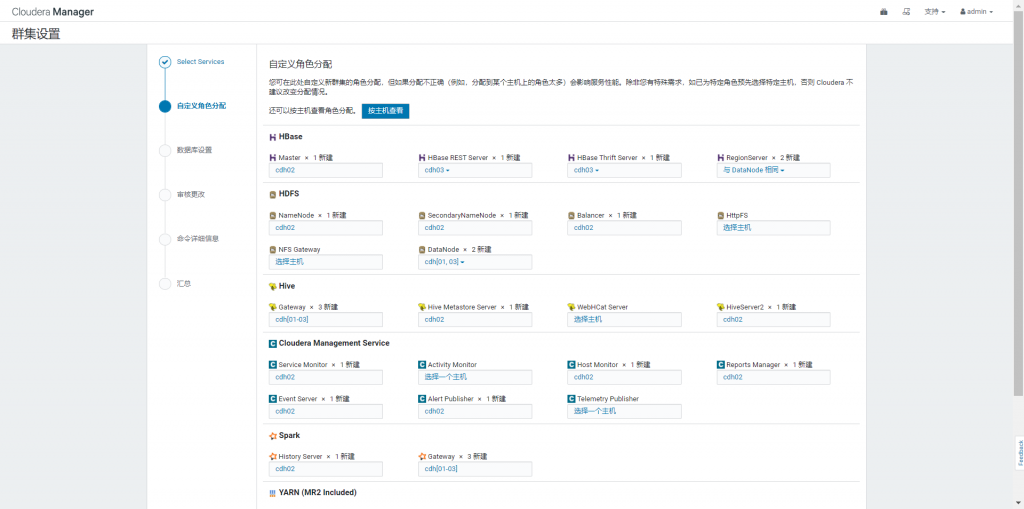The image size is (1024, 509).
Task: Click the NameNode cdh02 host field
Action: [x=326, y=228]
